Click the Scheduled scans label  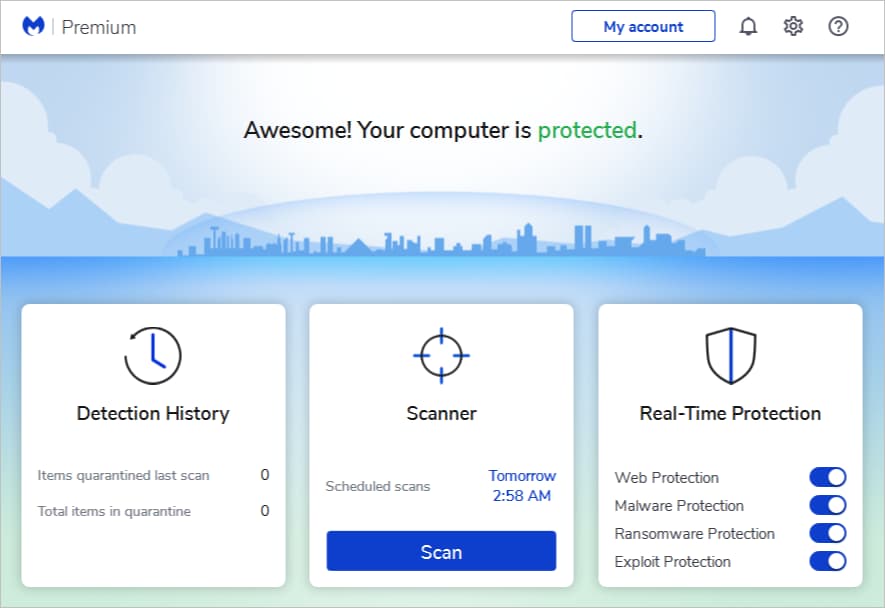377,487
